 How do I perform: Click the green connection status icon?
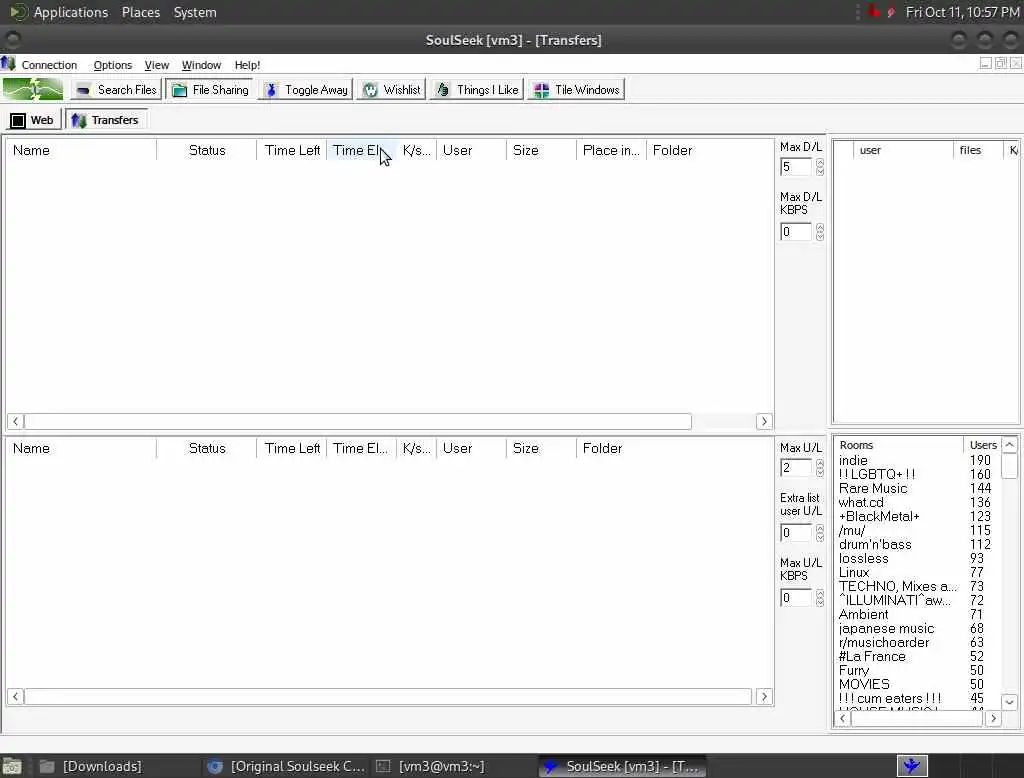pyautogui.click(x=33, y=89)
